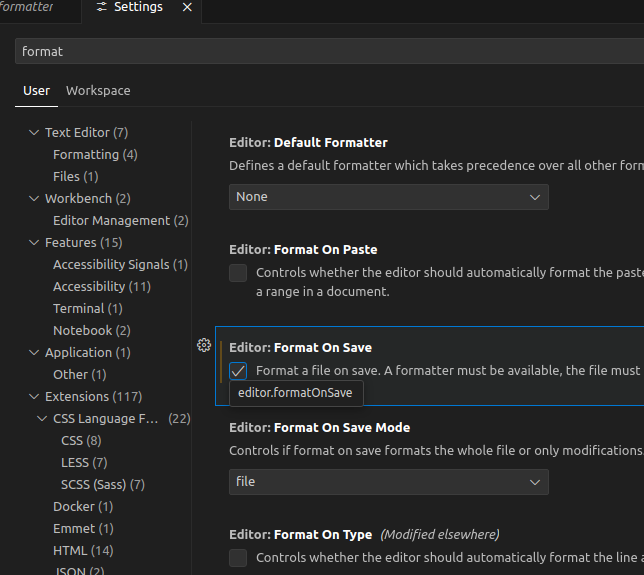Screen dimensions: 644x575
Task: Switch to the Workspace settings tab
Action: tap(98, 91)
